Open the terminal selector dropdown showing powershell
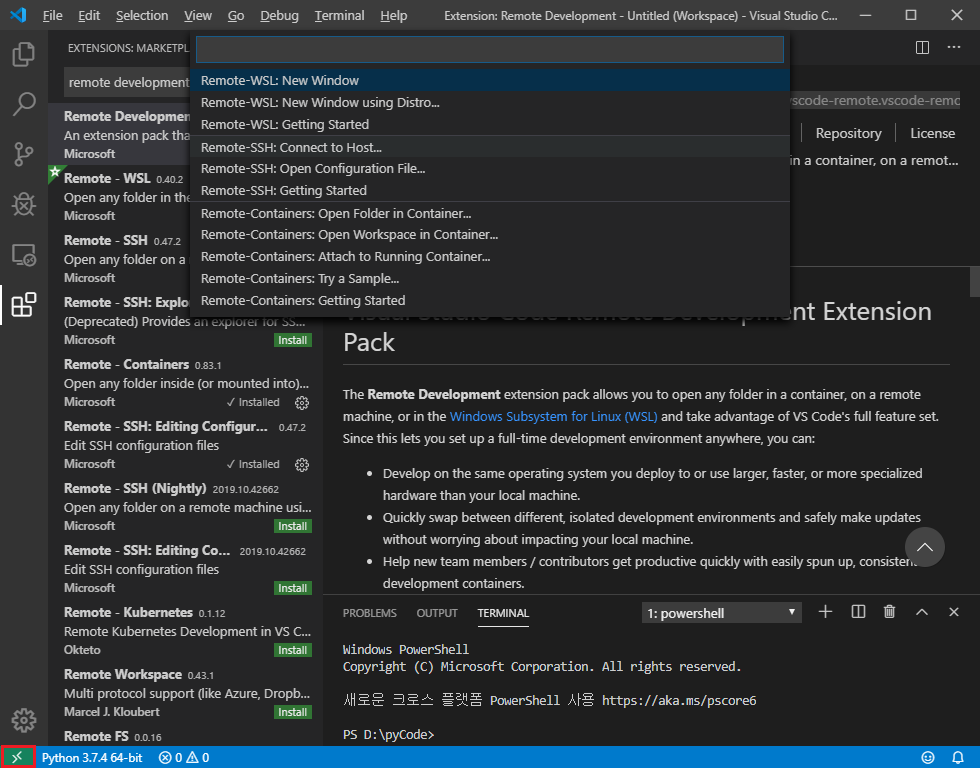The height and width of the screenshot is (768, 980). [x=721, y=613]
